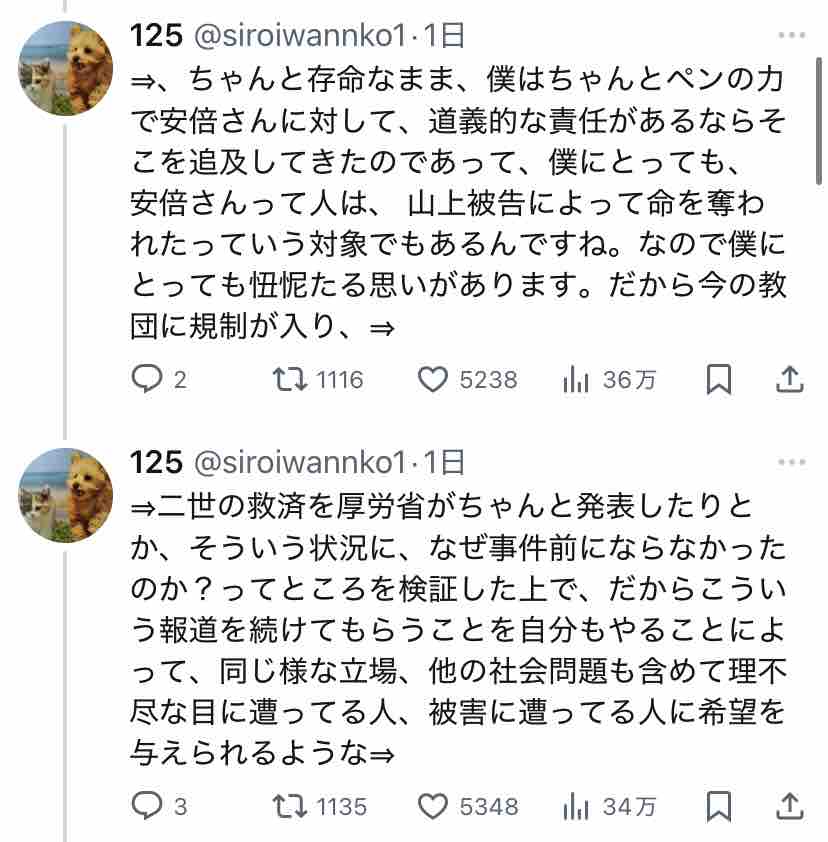Open @siroiwannko1 handle on second tweet
This screenshot has width=828, height=842.
[x=300, y=462]
